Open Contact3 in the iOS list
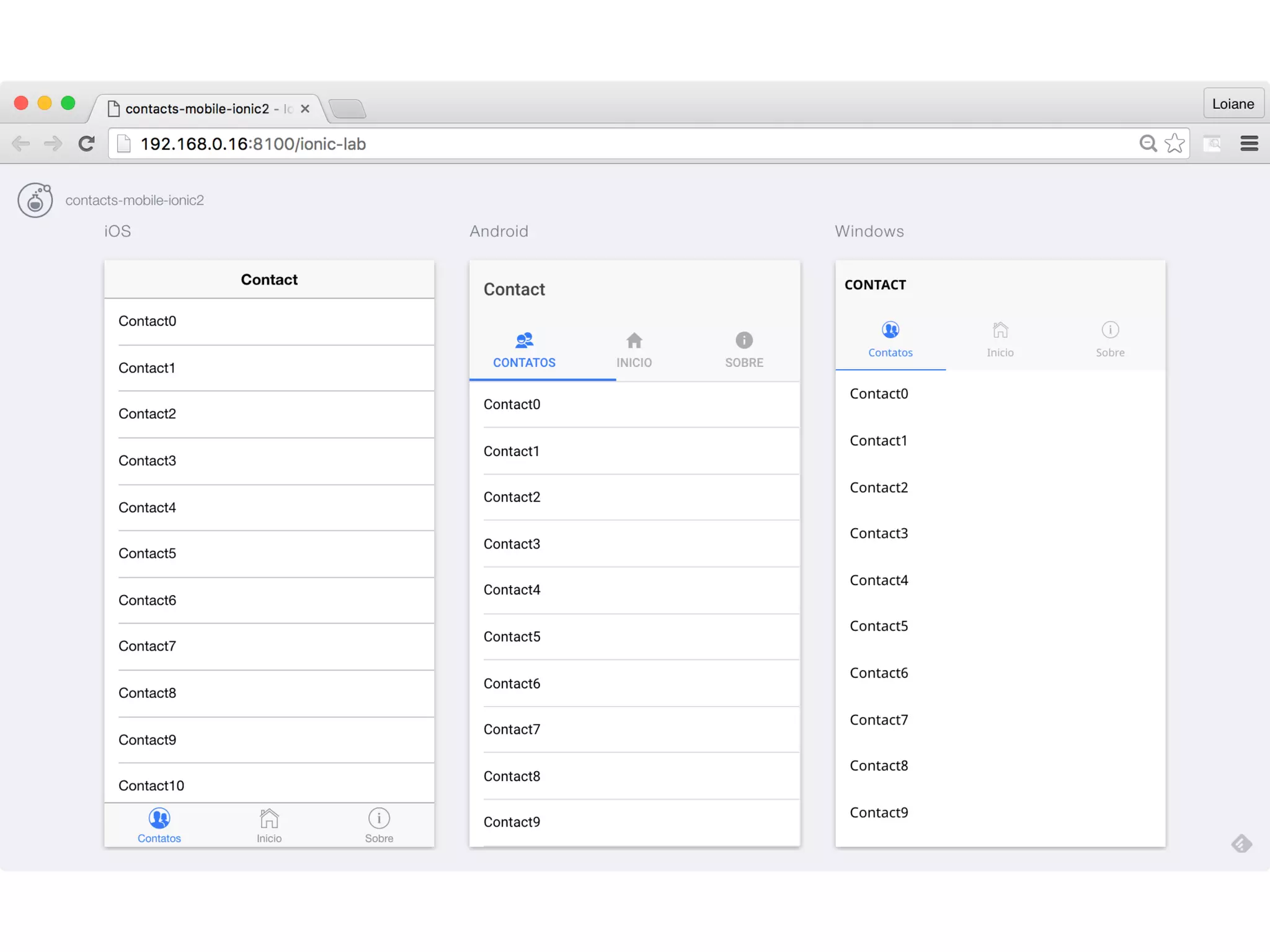The image size is (1270, 952). point(148,461)
